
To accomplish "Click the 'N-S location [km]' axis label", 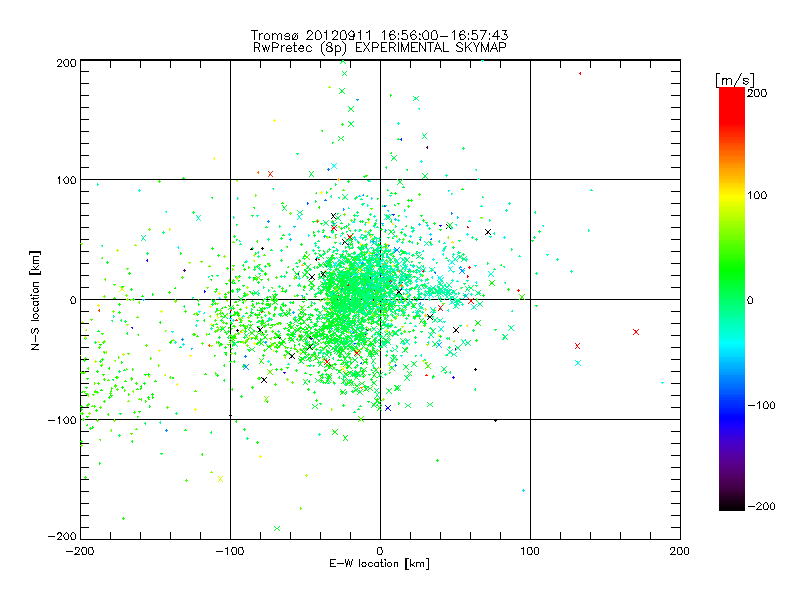I will (x=35, y=300).
